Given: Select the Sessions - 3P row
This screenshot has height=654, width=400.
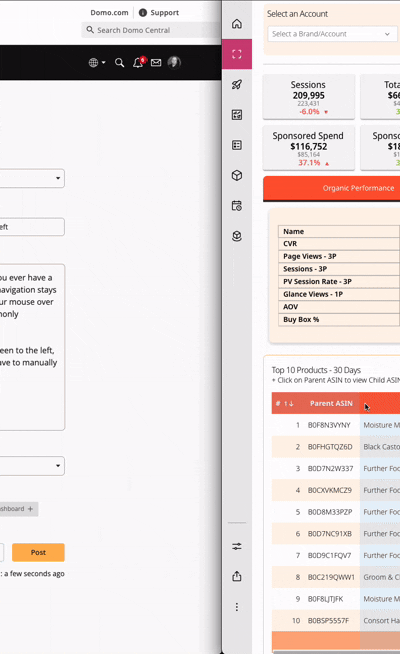Looking at the screenshot, I should click(339, 269).
